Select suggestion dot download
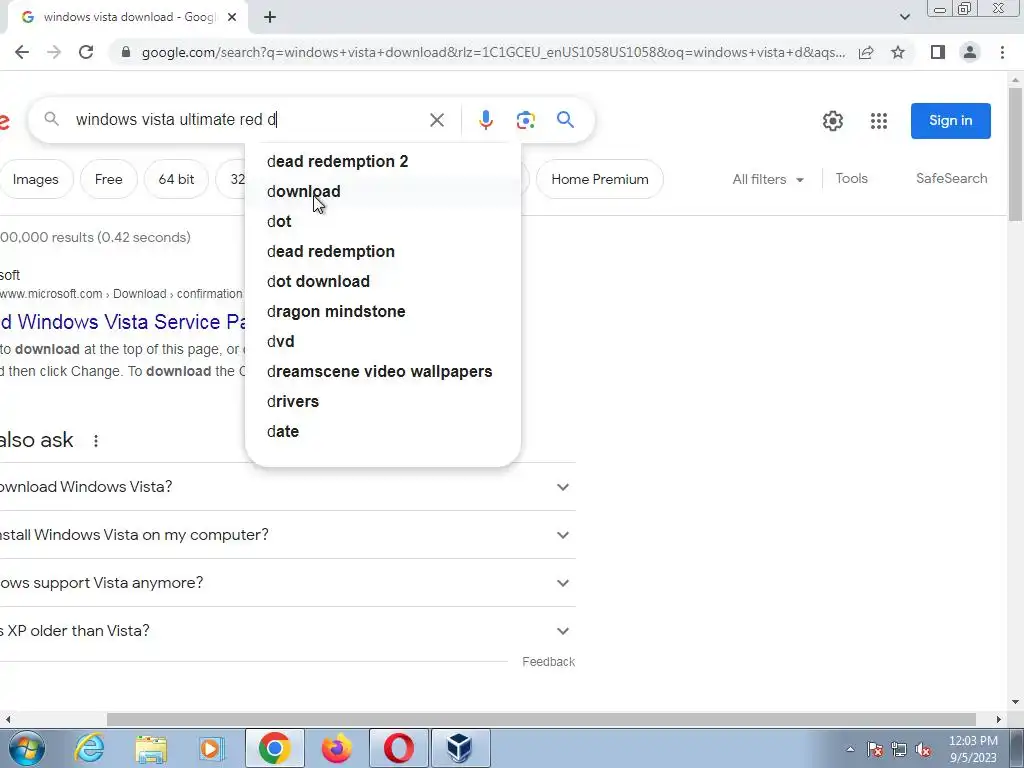 383,281
